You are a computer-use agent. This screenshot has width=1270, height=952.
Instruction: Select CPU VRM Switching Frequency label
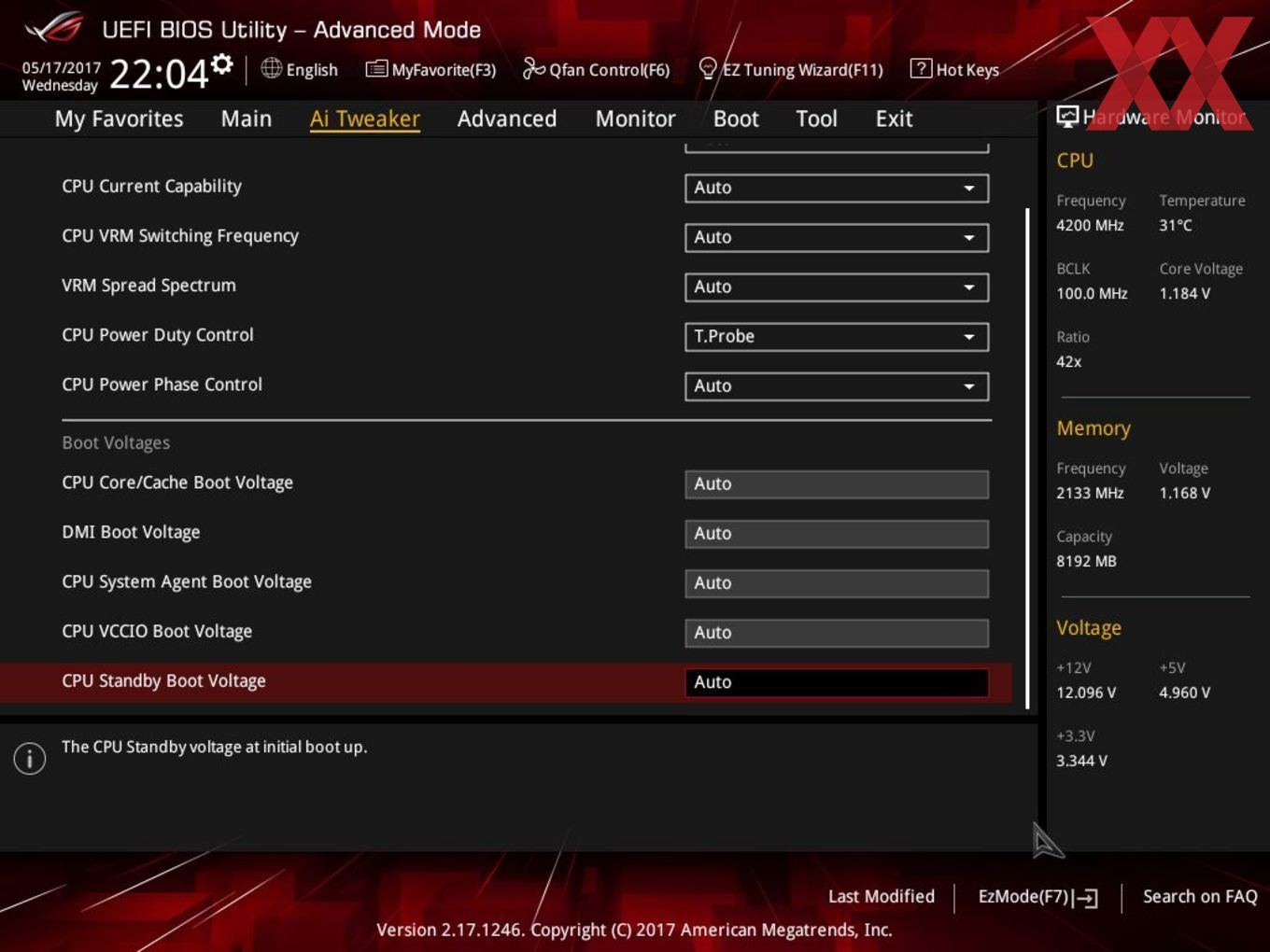coord(180,235)
